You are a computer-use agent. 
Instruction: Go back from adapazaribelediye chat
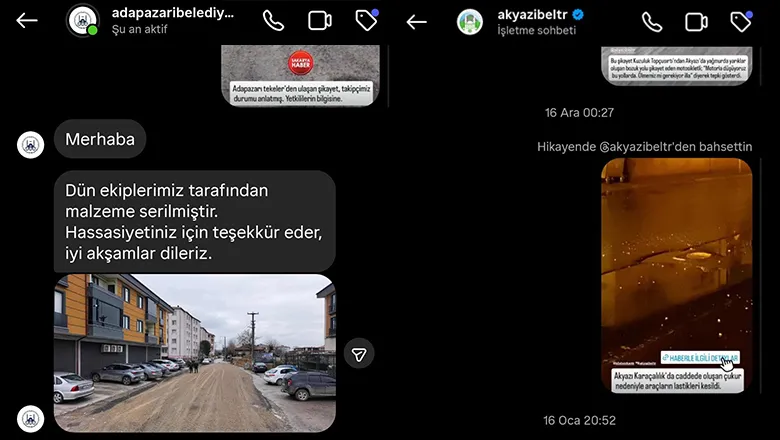[x=27, y=20]
